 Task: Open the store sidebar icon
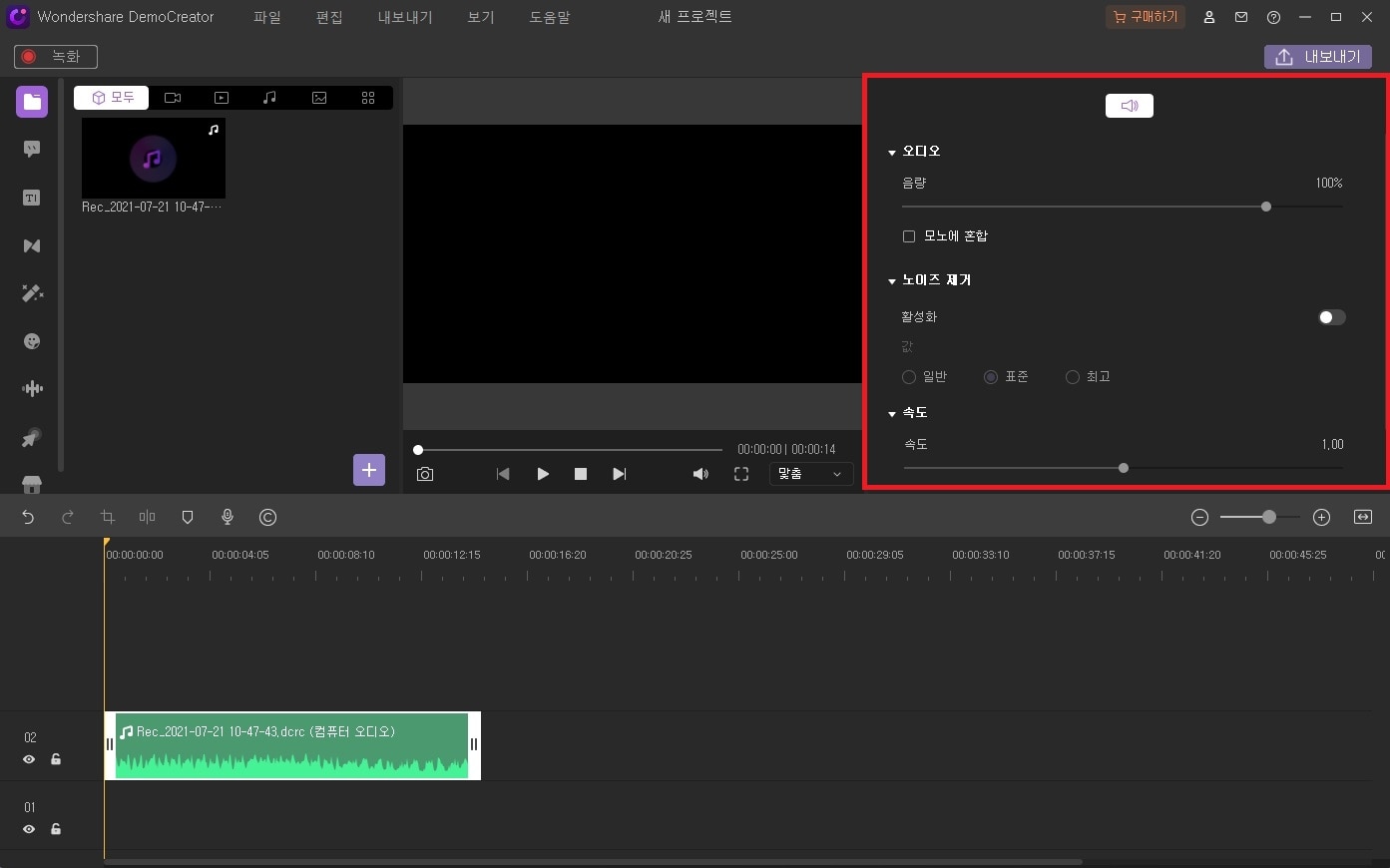coord(32,484)
